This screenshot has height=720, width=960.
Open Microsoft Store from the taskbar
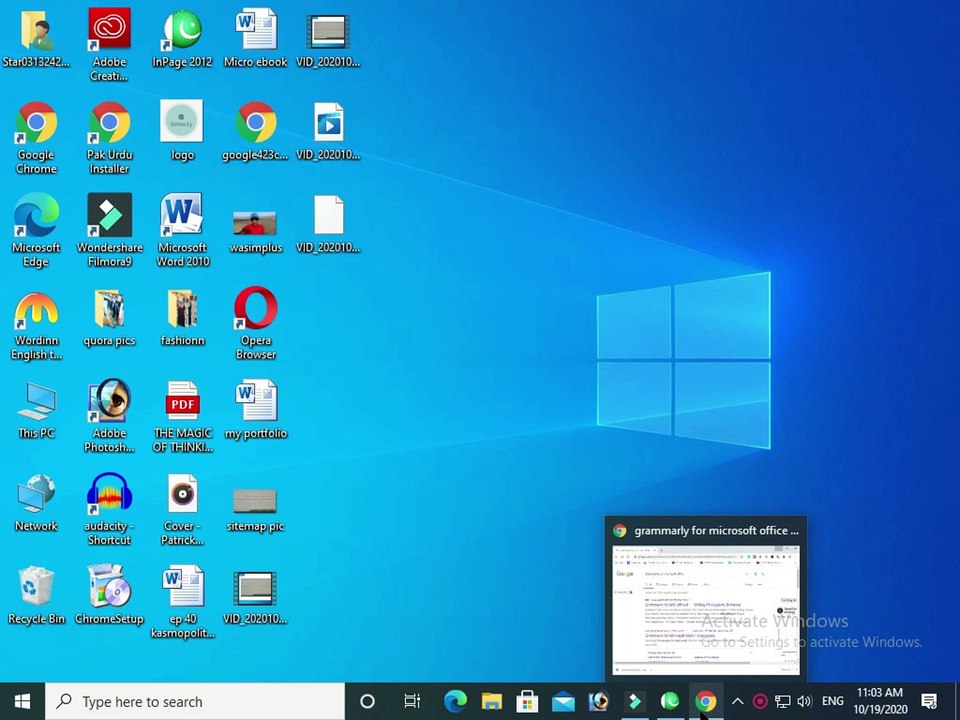coord(527,702)
